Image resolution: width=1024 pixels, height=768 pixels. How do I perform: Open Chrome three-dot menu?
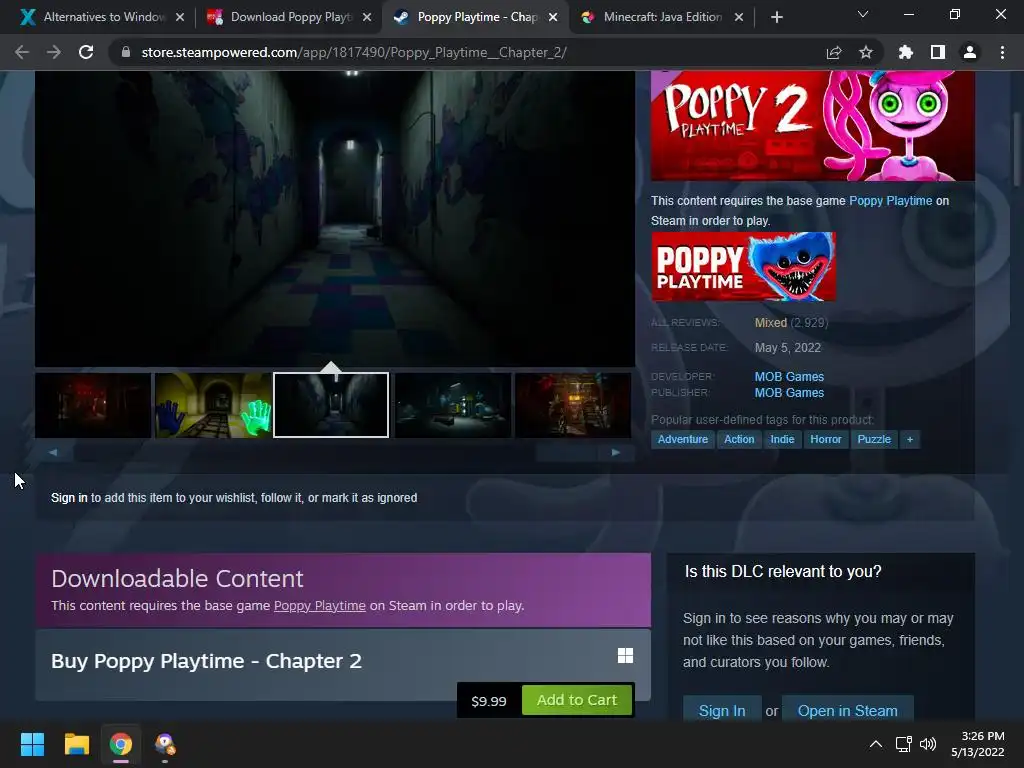(x=1002, y=52)
